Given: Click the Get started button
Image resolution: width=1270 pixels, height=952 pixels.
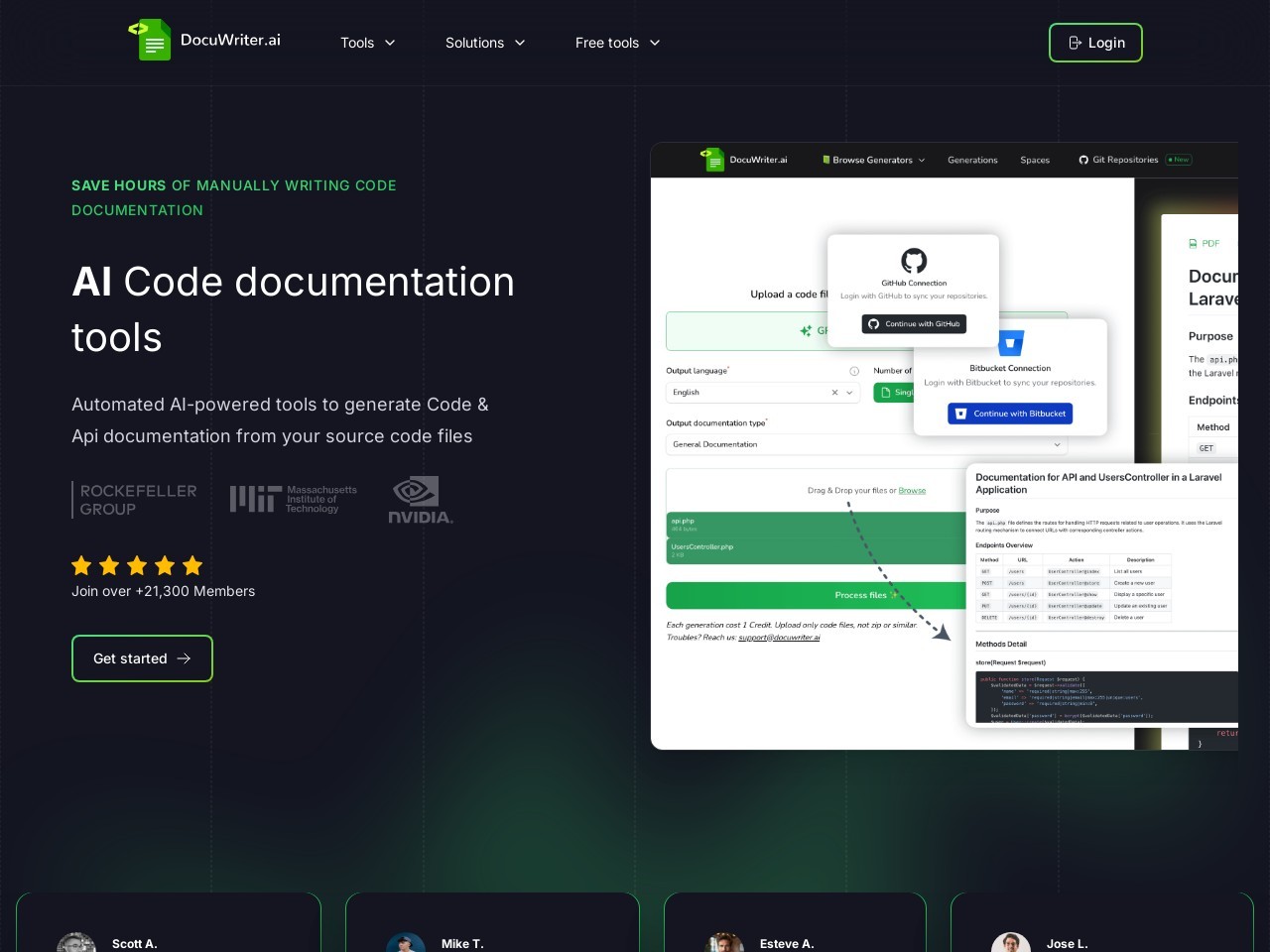Looking at the screenshot, I should pyautogui.click(x=142, y=658).
